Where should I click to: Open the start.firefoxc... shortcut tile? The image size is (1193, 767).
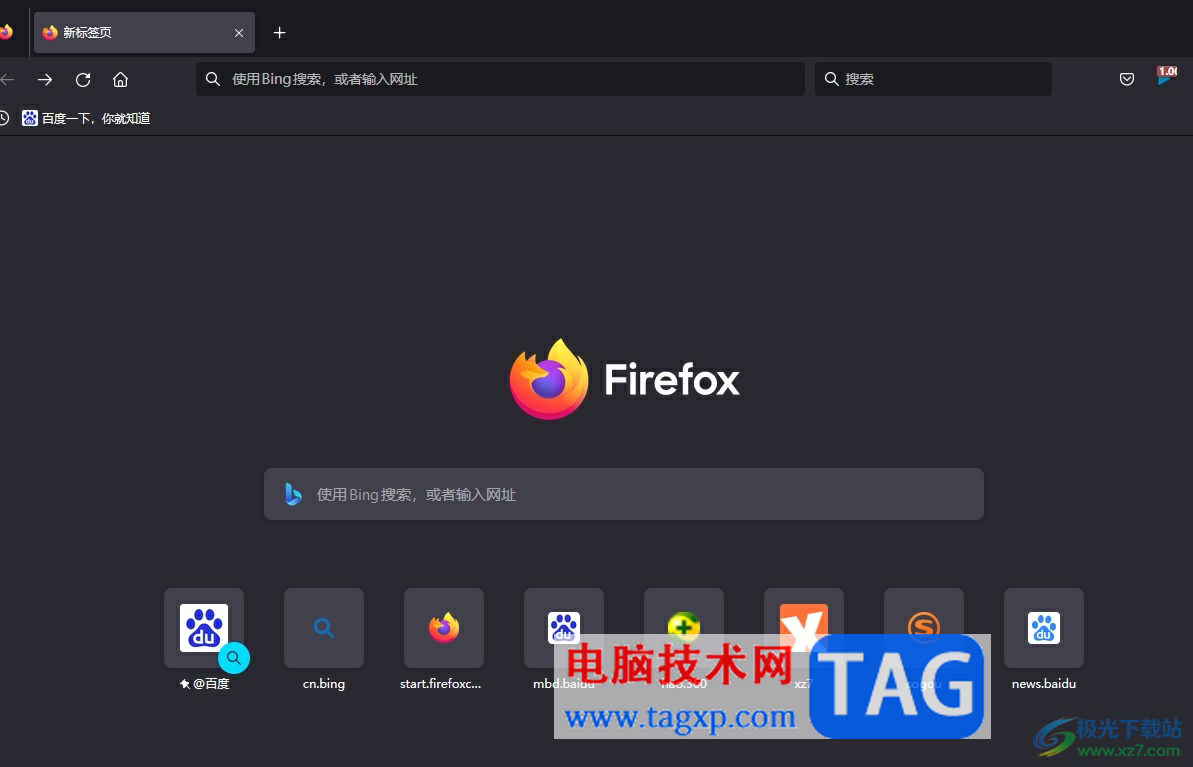pos(444,628)
